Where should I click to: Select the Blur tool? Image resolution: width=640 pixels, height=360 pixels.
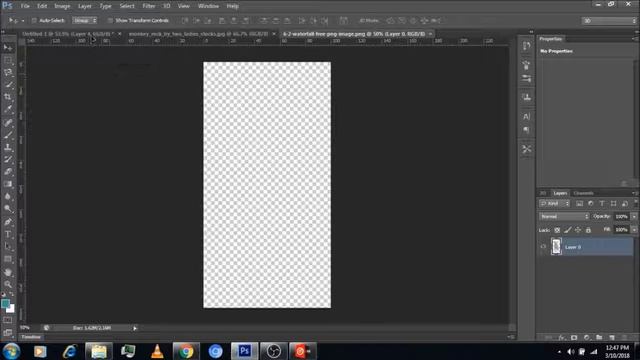[8, 196]
